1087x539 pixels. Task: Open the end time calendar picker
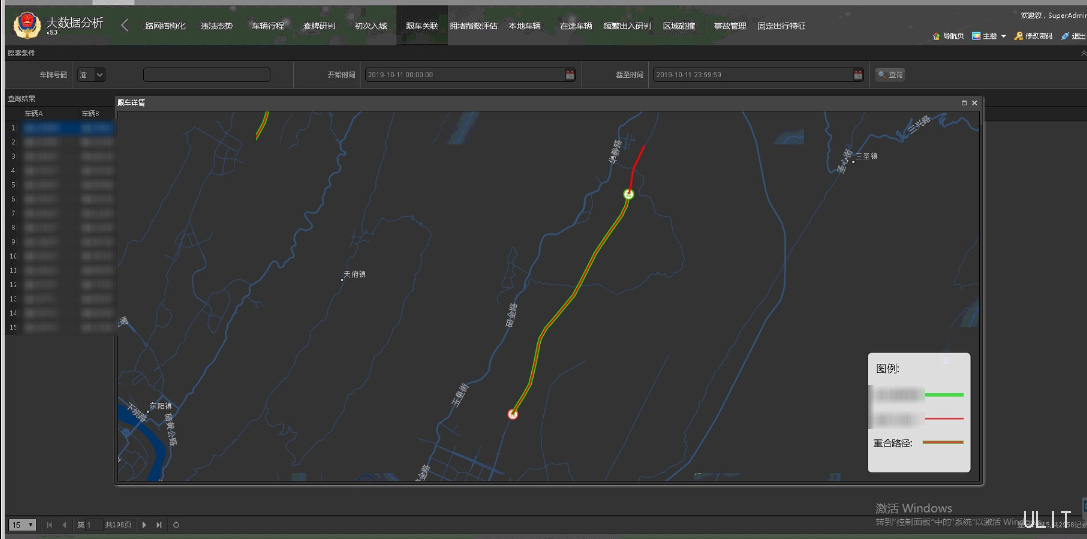(x=858, y=74)
